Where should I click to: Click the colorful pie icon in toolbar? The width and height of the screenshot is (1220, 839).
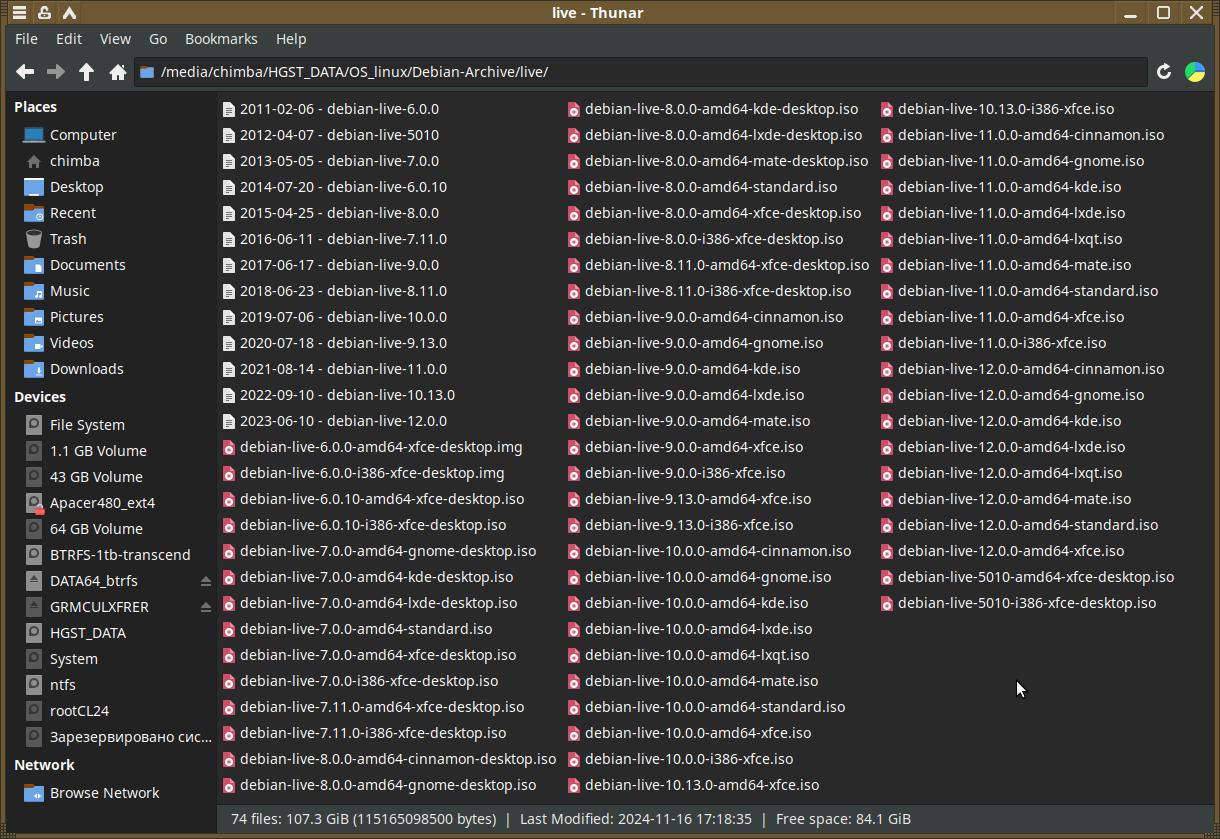pos(1195,72)
